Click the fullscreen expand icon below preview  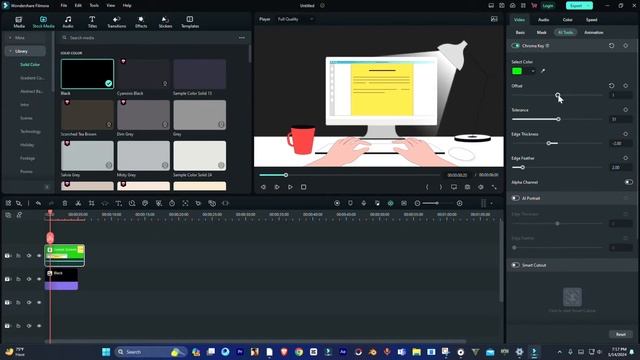(494, 187)
